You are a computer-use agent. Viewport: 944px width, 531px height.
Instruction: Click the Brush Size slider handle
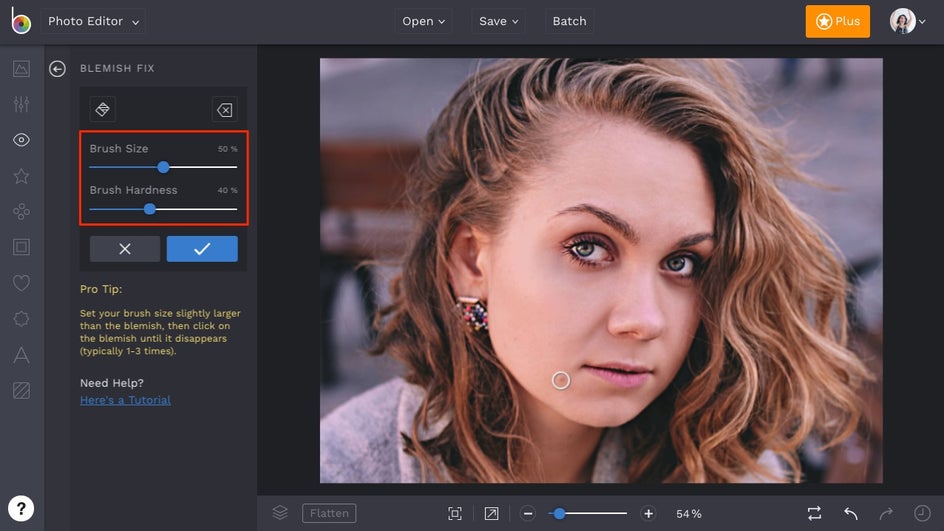(x=163, y=168)
